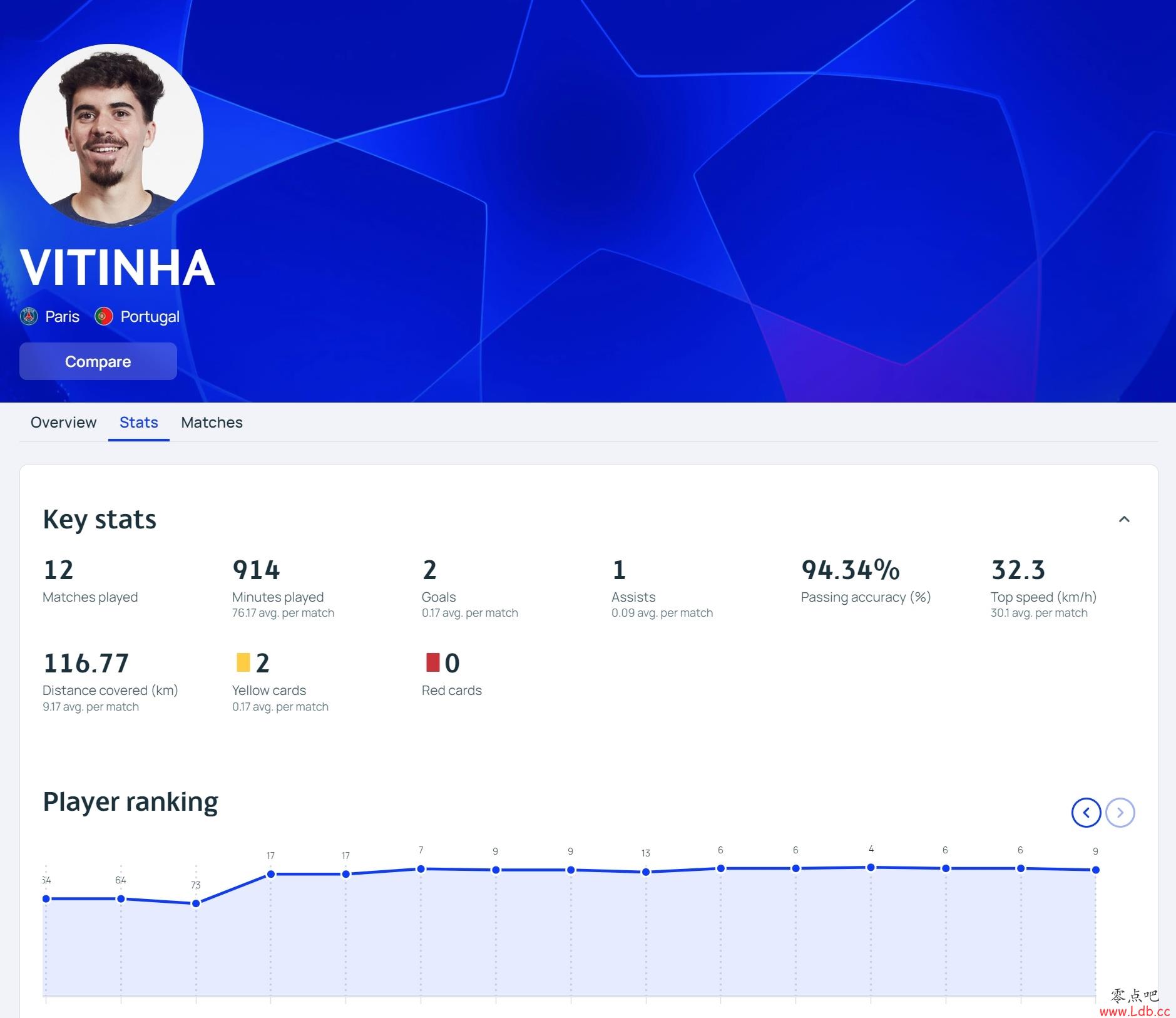
Task: Click the yellow card icon
Action: [243, 662]
